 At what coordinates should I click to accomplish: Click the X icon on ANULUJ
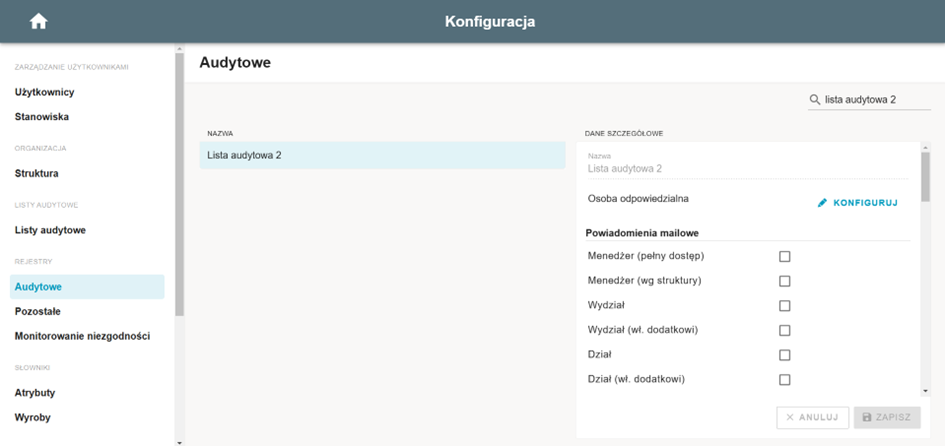click(x=790, y=417)
